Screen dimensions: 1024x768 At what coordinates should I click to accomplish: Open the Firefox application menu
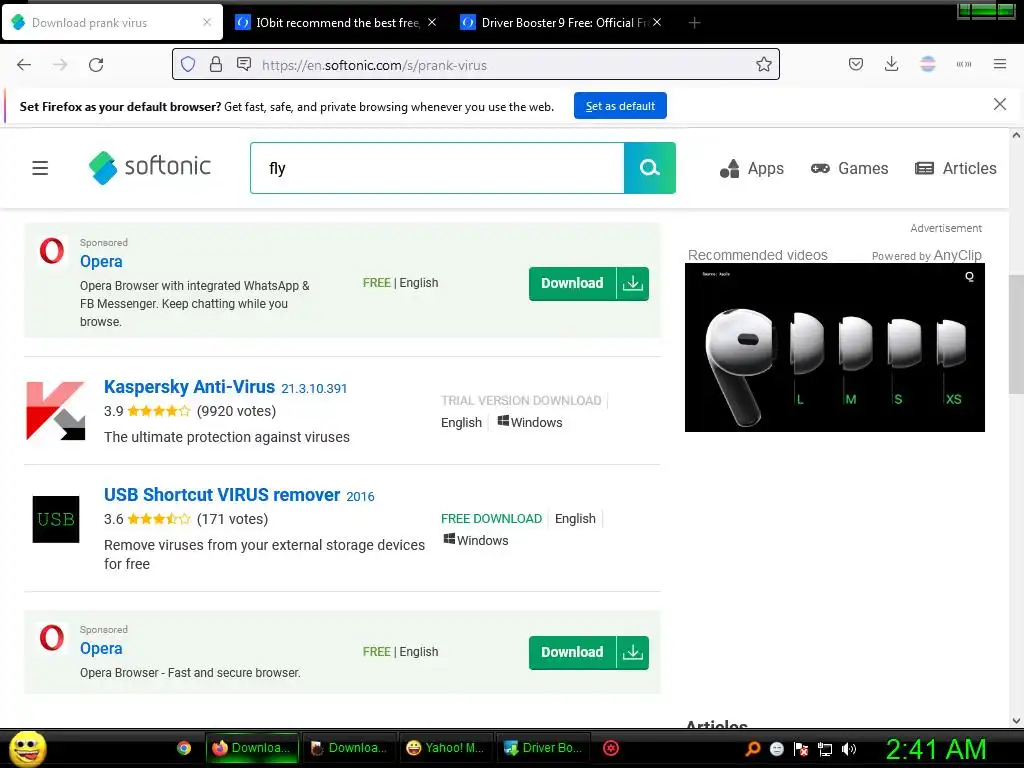[x=999, y=64]
